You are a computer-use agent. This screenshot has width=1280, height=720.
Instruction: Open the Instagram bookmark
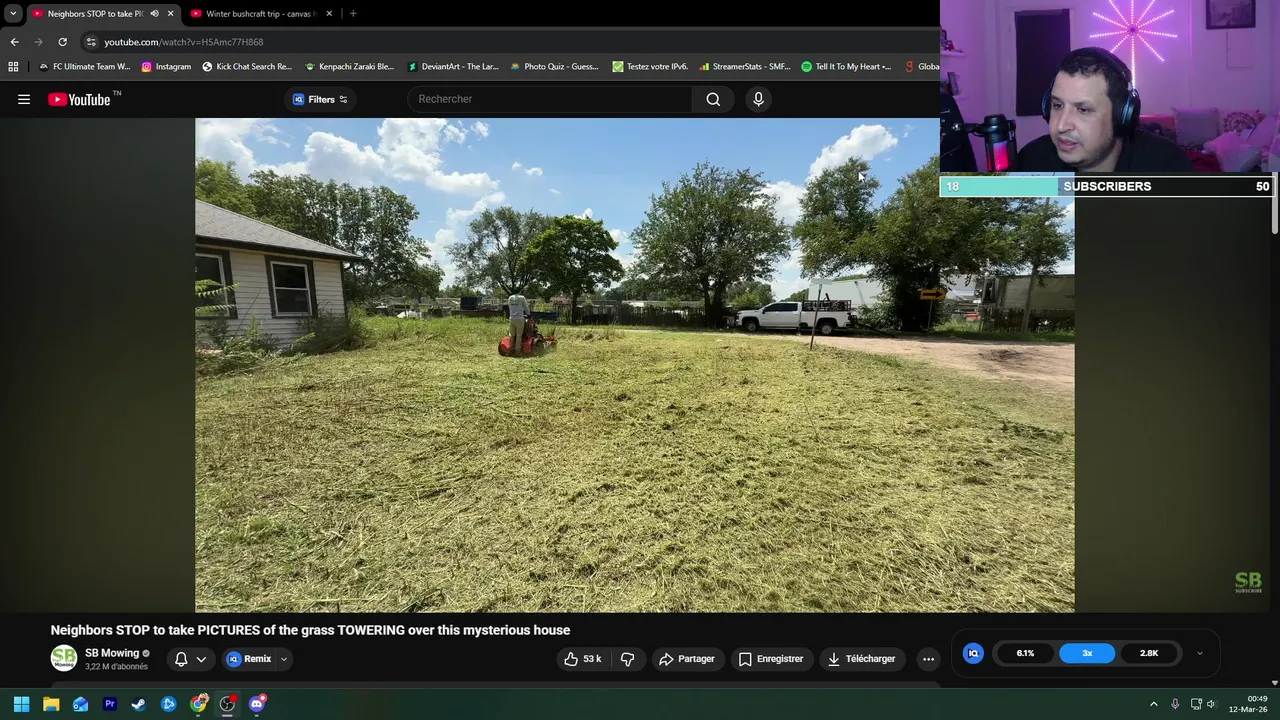coord(166,66)
